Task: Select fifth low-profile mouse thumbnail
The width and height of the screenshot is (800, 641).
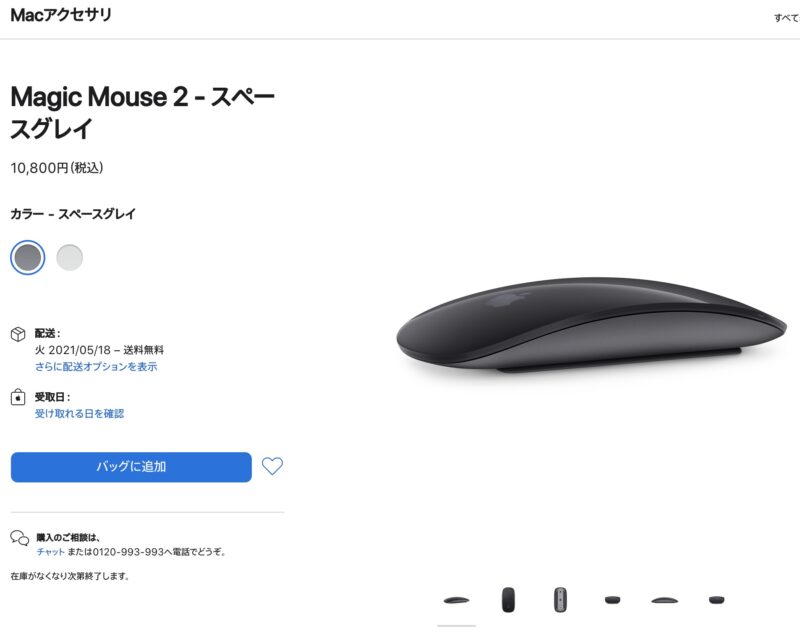Action: pos(665,600)
